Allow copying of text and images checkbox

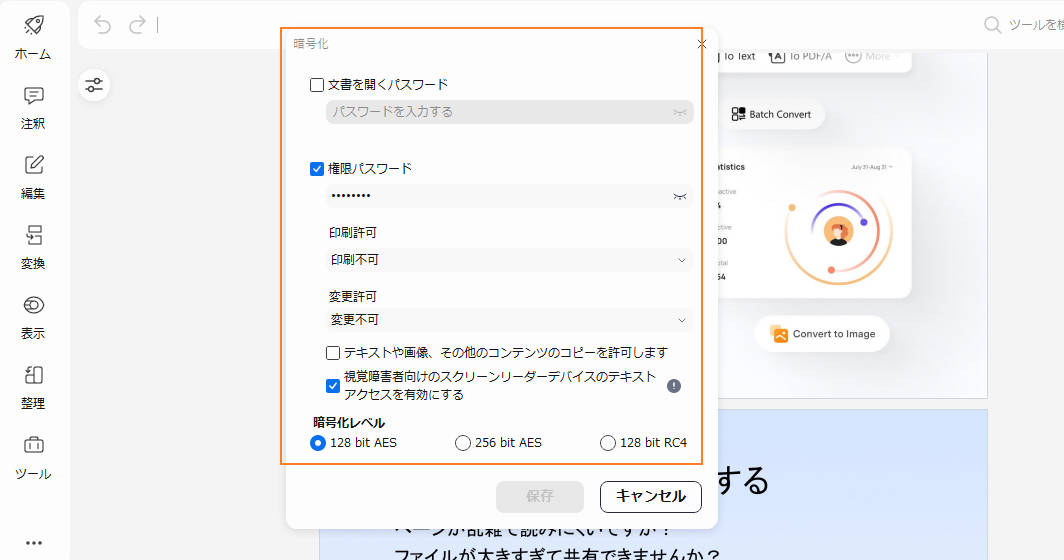(x=332, y=353)
